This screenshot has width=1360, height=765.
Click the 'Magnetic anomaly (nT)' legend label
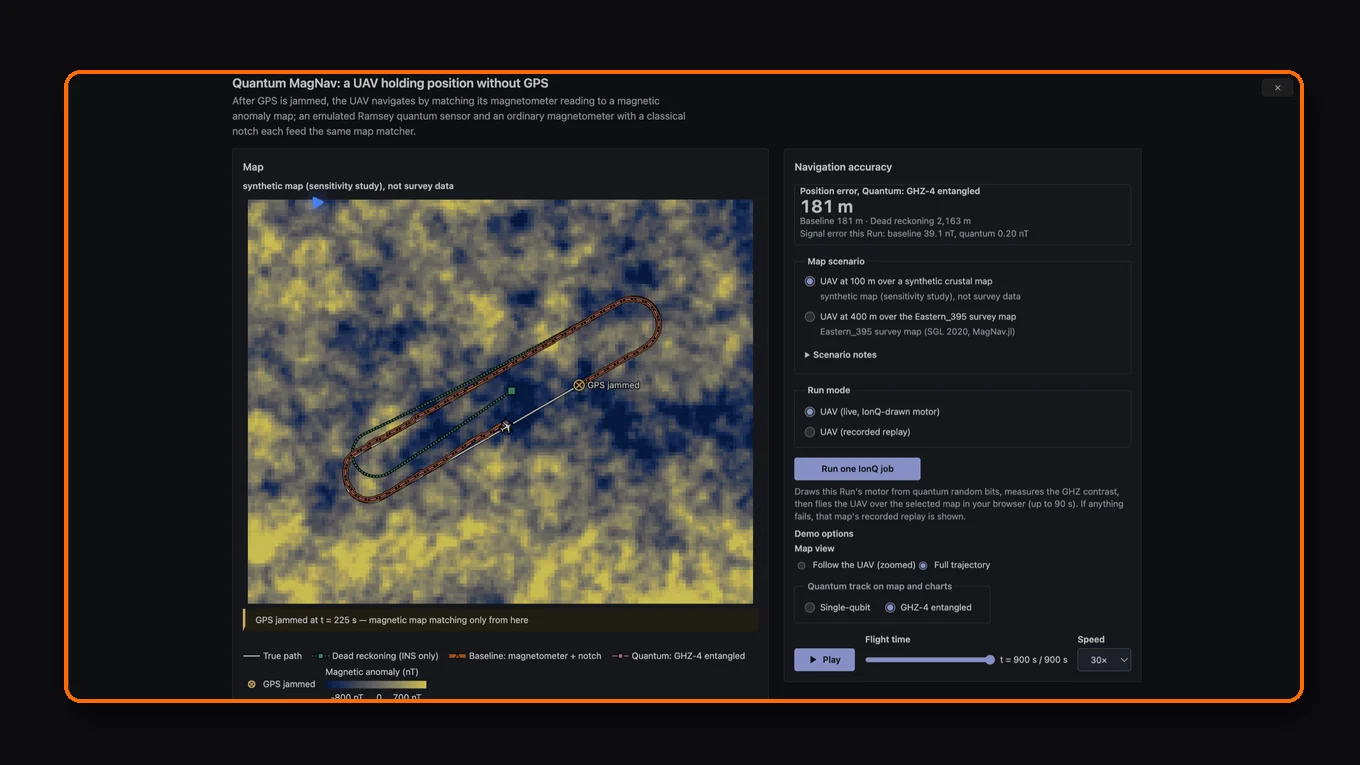tap(372, 672)
